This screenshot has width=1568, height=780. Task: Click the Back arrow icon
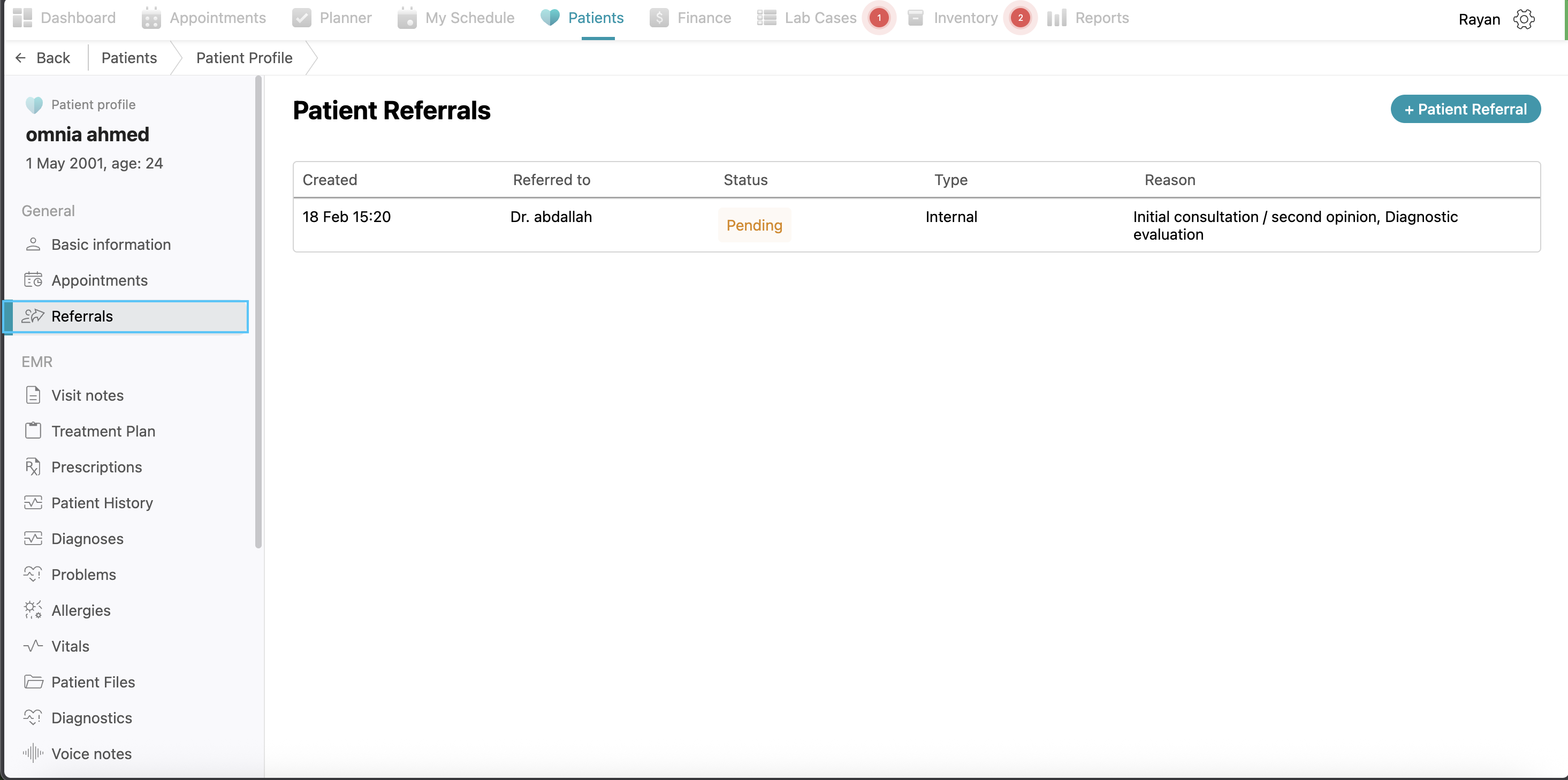21,58
